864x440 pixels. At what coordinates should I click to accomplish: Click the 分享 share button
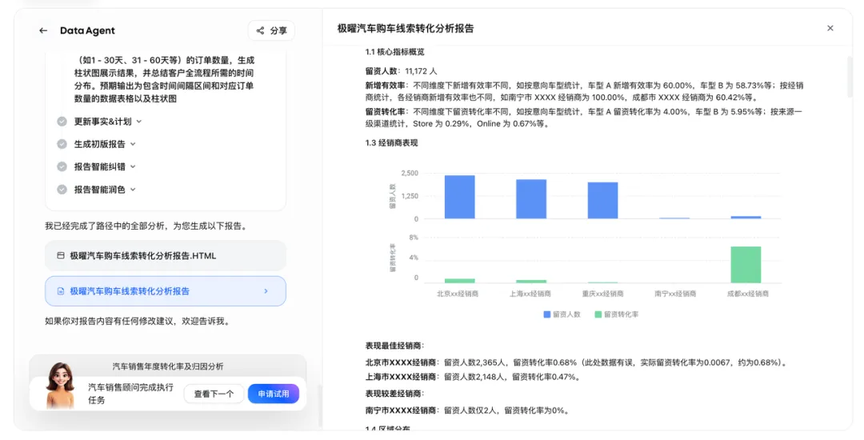click(x=271, y=31)
